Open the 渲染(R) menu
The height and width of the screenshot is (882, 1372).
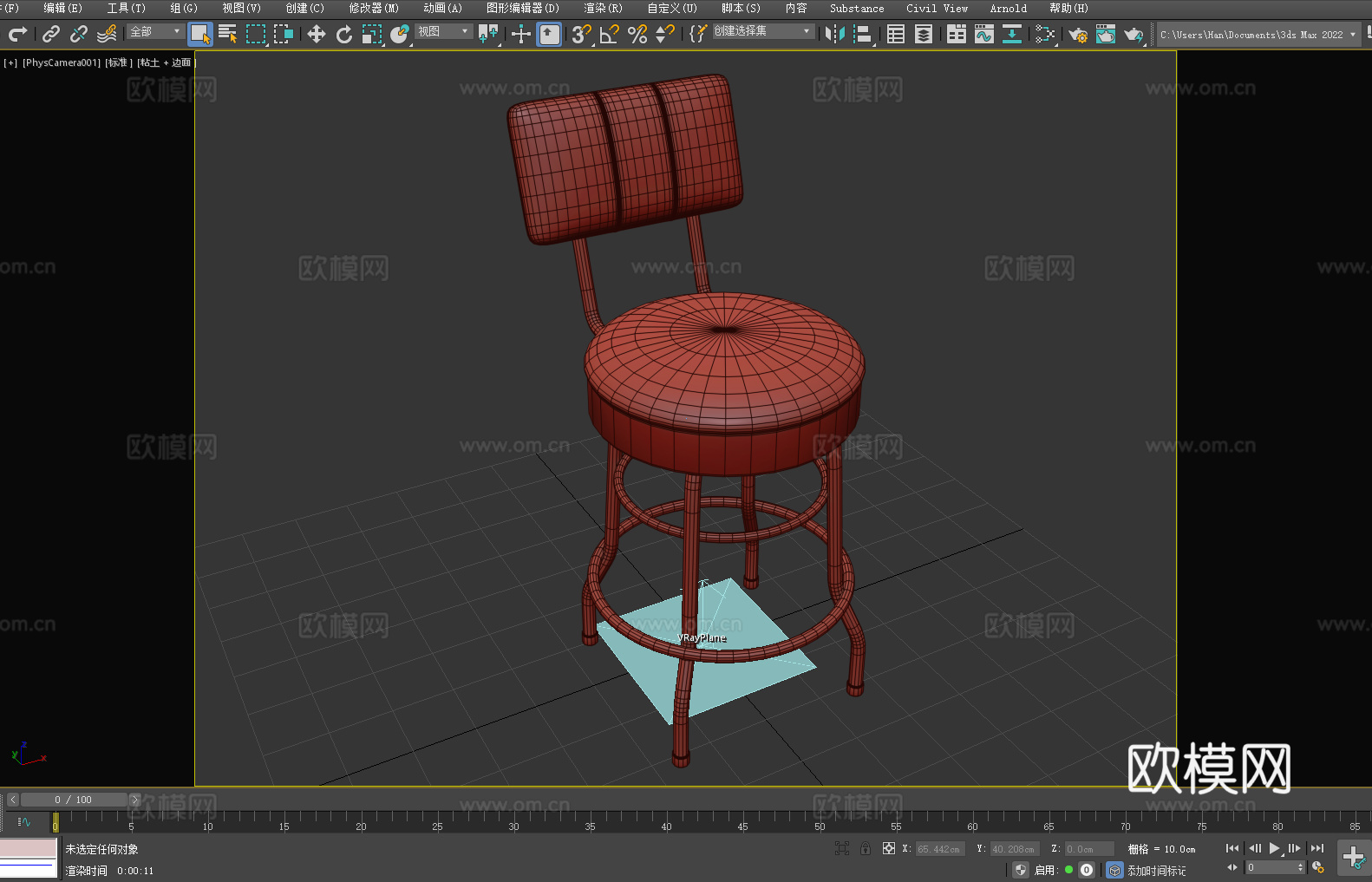point(603,8)
